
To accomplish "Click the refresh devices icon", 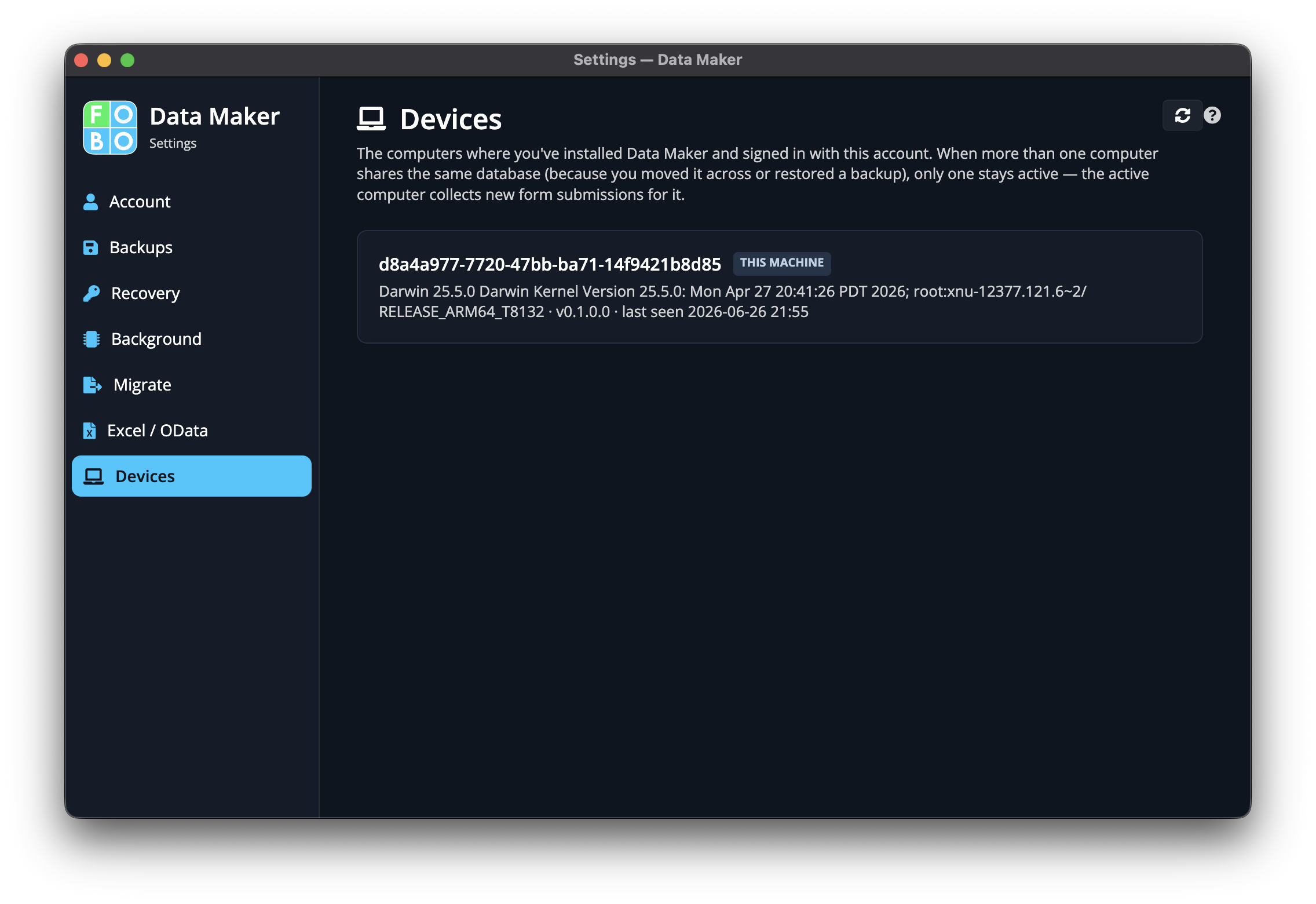I will [1182, 115].
